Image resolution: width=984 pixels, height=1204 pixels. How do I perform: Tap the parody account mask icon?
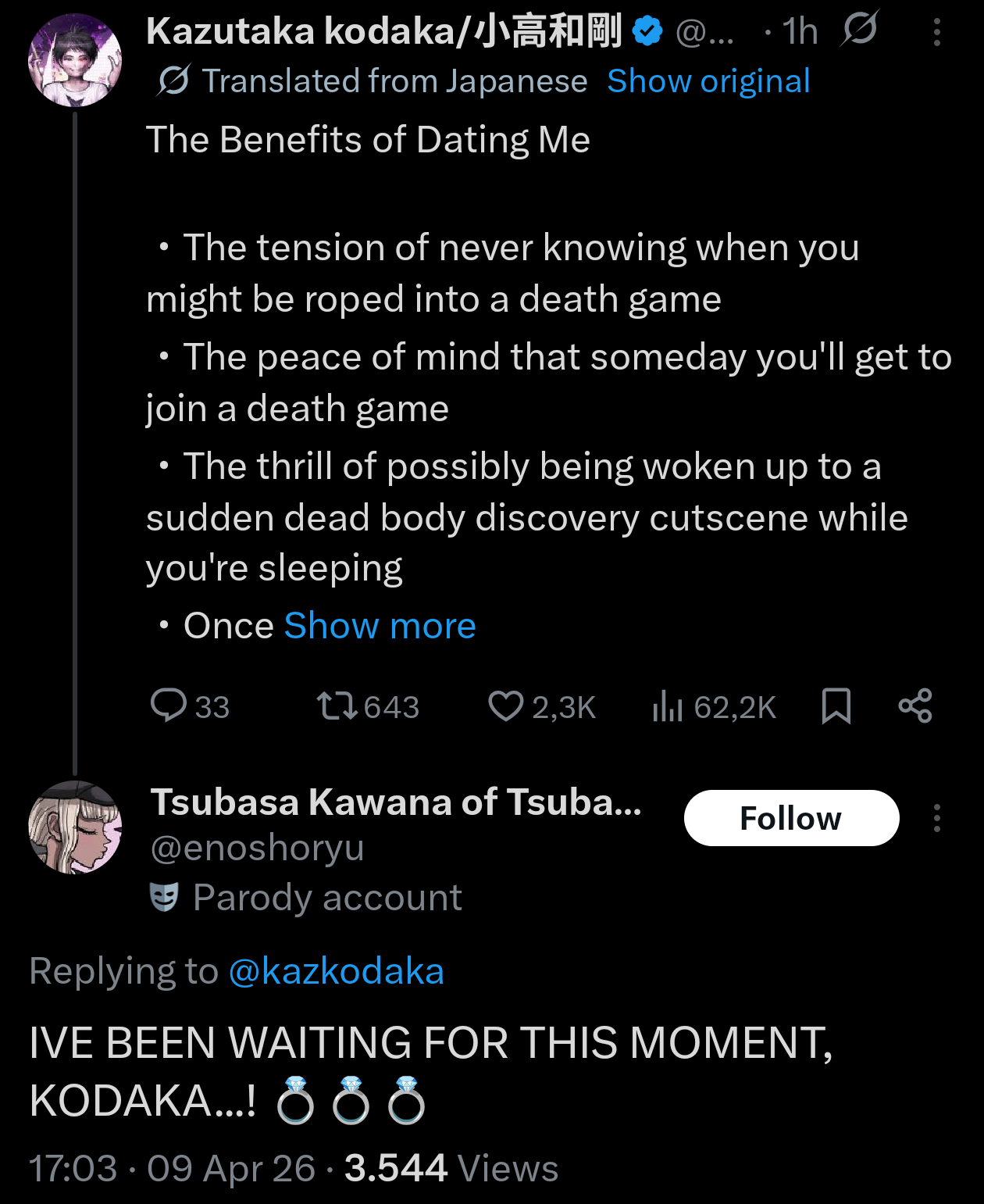[164, 897]
